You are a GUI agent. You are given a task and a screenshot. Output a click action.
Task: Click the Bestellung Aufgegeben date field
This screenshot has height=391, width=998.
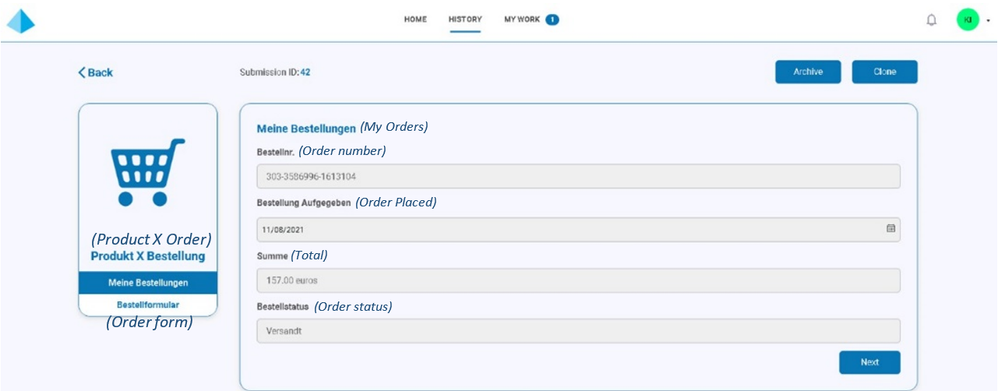tap(578, 229)
